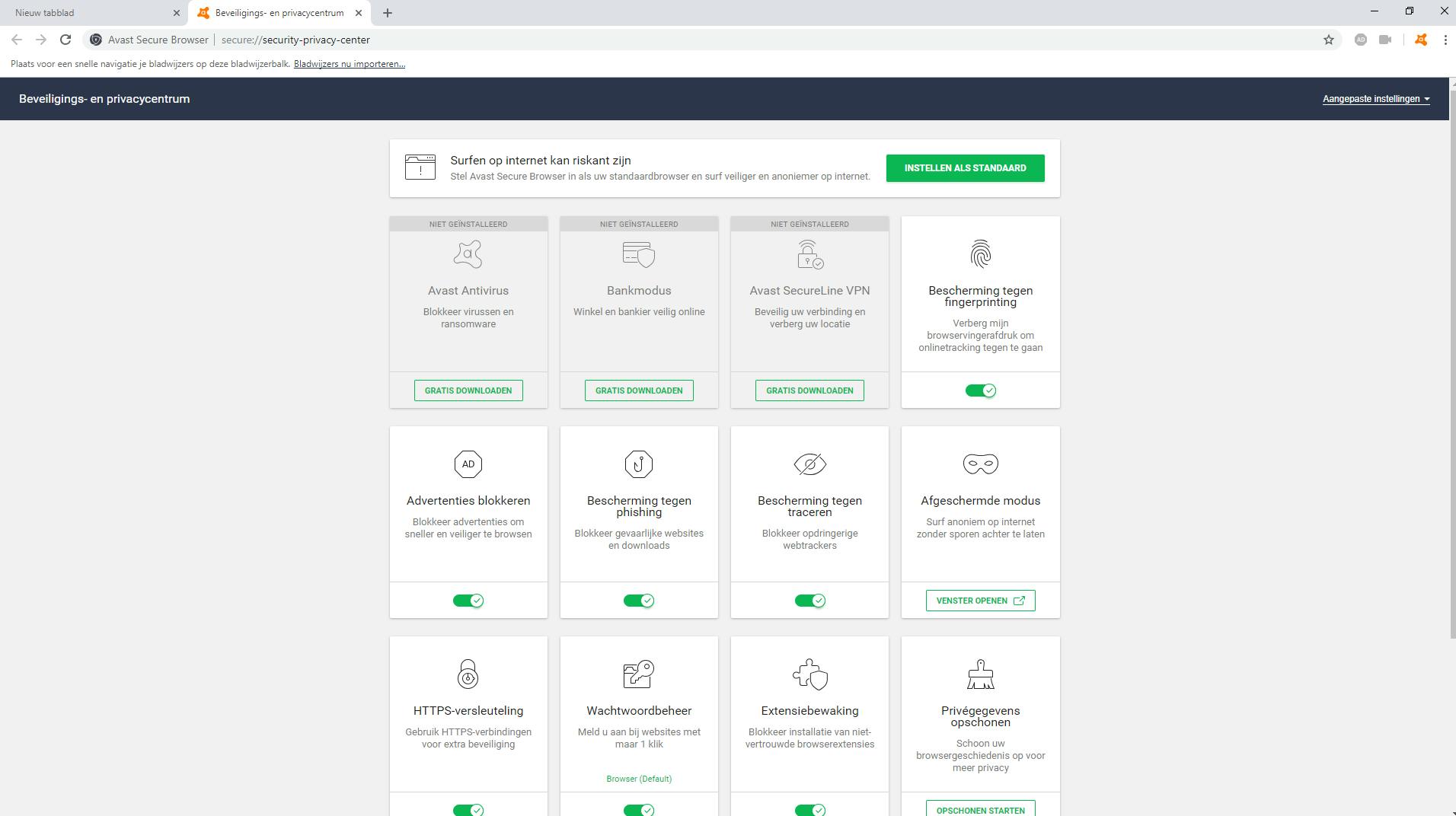Viewport: 1456px width, 816px height.
Task: Click the adblock AD icon in toolbar
Action: pos(1361,40)
